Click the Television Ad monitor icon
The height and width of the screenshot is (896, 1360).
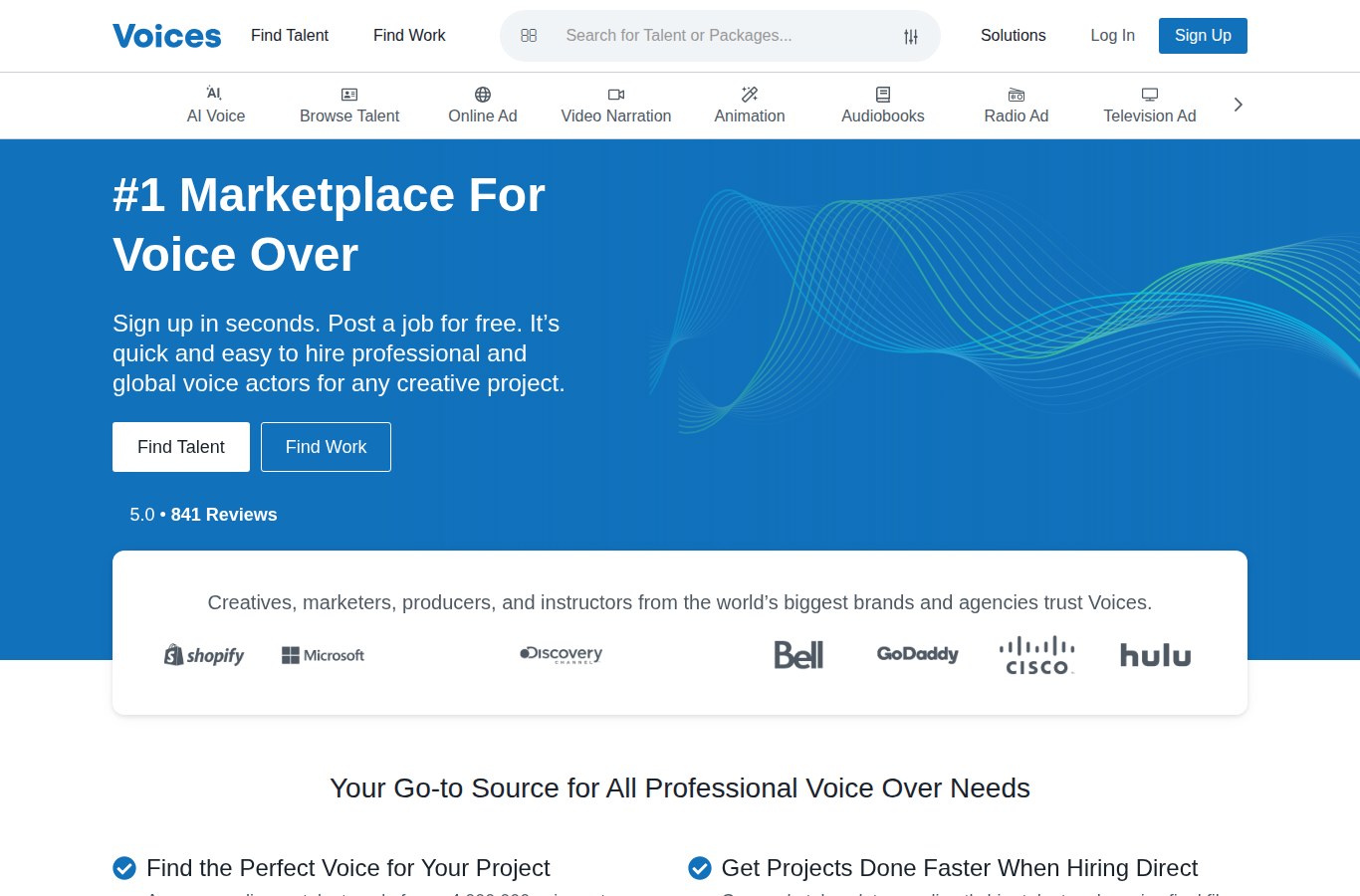coord(1150,95)
